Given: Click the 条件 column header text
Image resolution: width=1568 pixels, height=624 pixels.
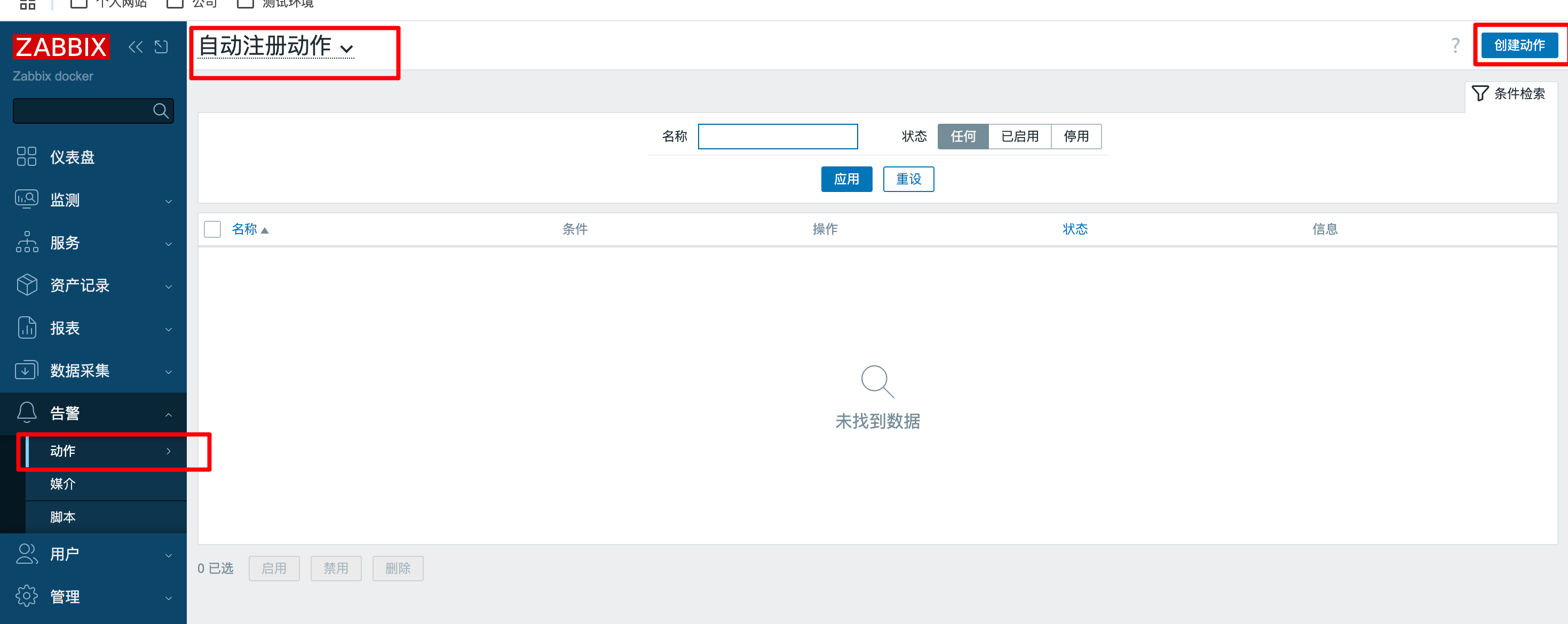Looking at the screenshot, I should (x=575, y=229).
